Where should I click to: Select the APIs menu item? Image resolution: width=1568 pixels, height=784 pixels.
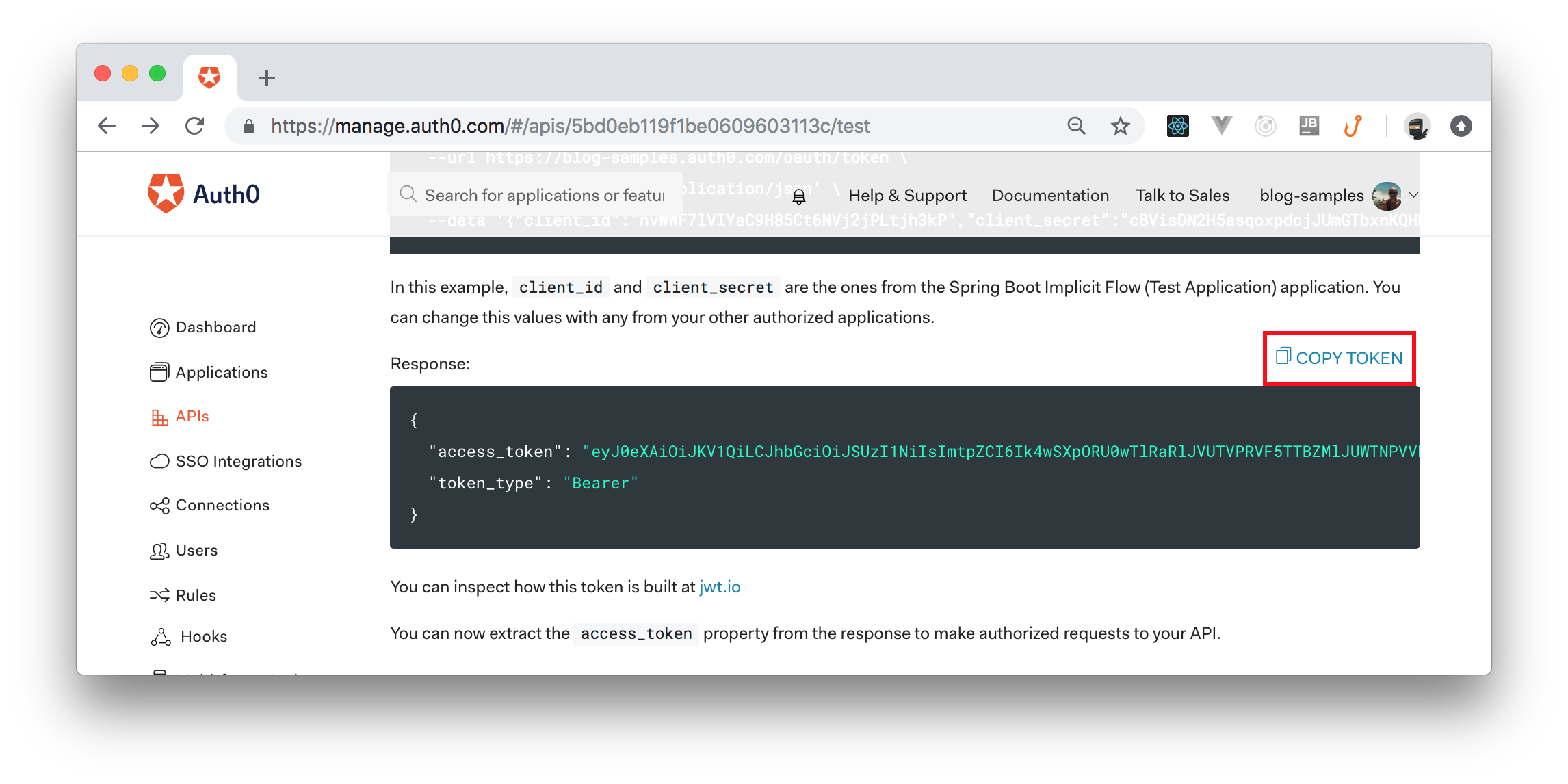click(191, 417)
